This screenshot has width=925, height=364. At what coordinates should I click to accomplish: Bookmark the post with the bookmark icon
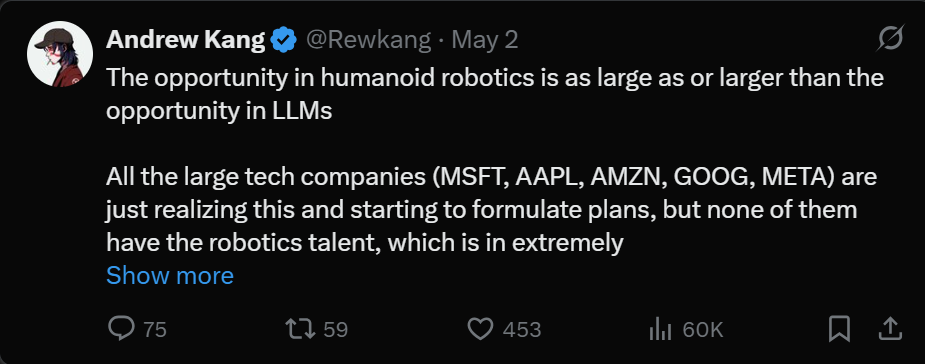[839, 329]
